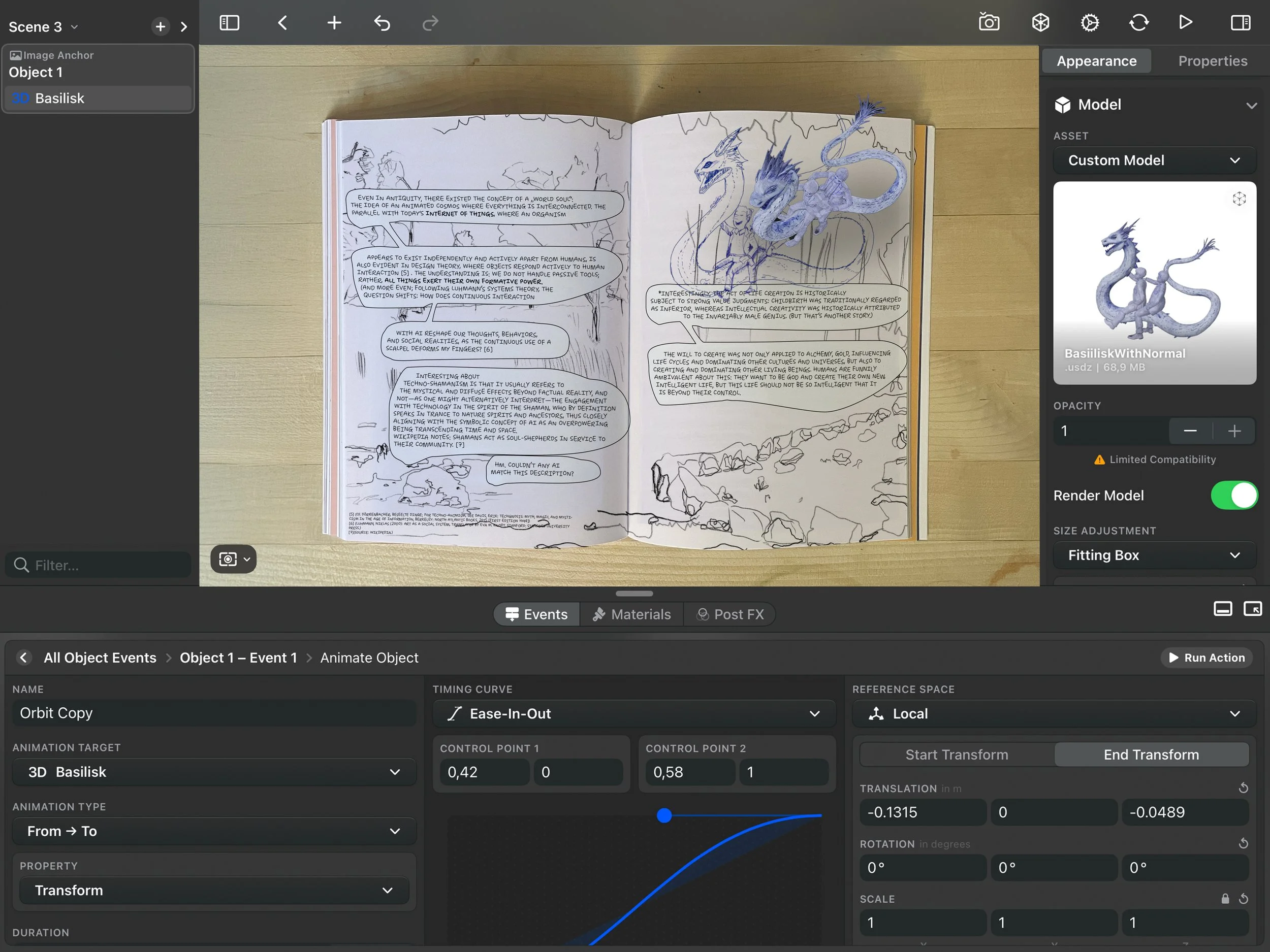Click the plus icon to add scene

[160, 26]
